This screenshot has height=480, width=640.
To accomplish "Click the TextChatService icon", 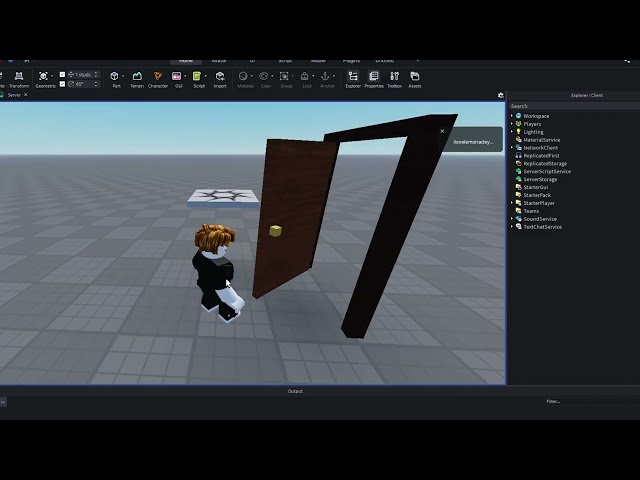I will pyautogui.click(x=518, y=227).
